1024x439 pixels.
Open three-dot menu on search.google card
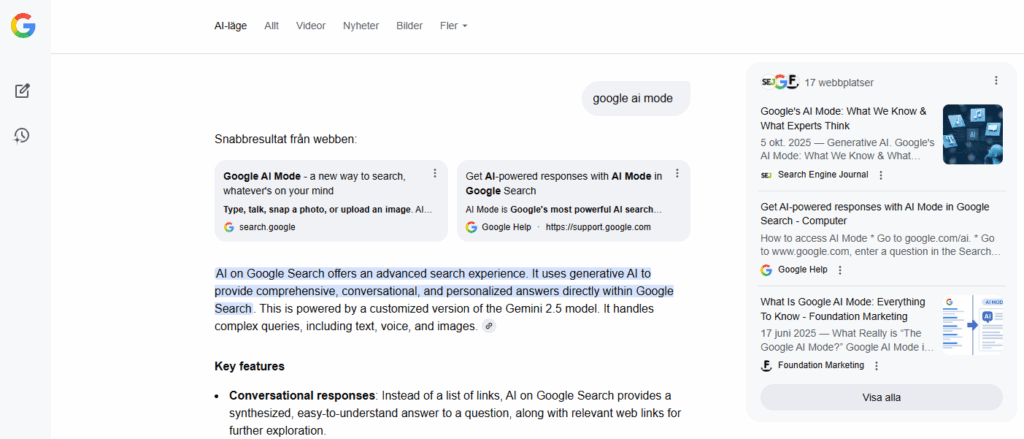435,174
